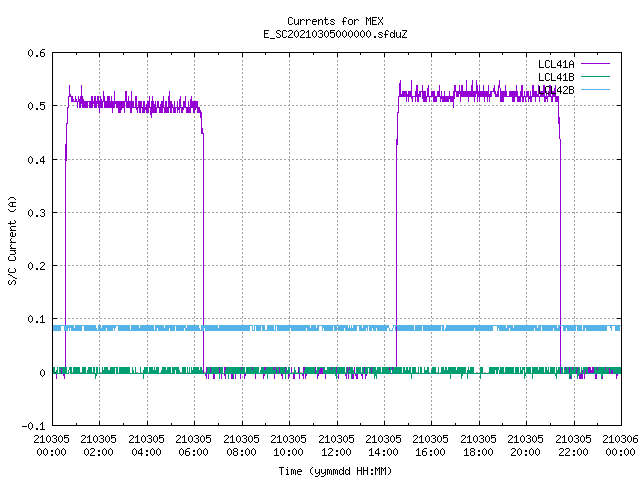Viewport: 640px width, 480px height.
Task: Click the 210305 20:00 x-axis tick label
Action: tap(525, 446)
